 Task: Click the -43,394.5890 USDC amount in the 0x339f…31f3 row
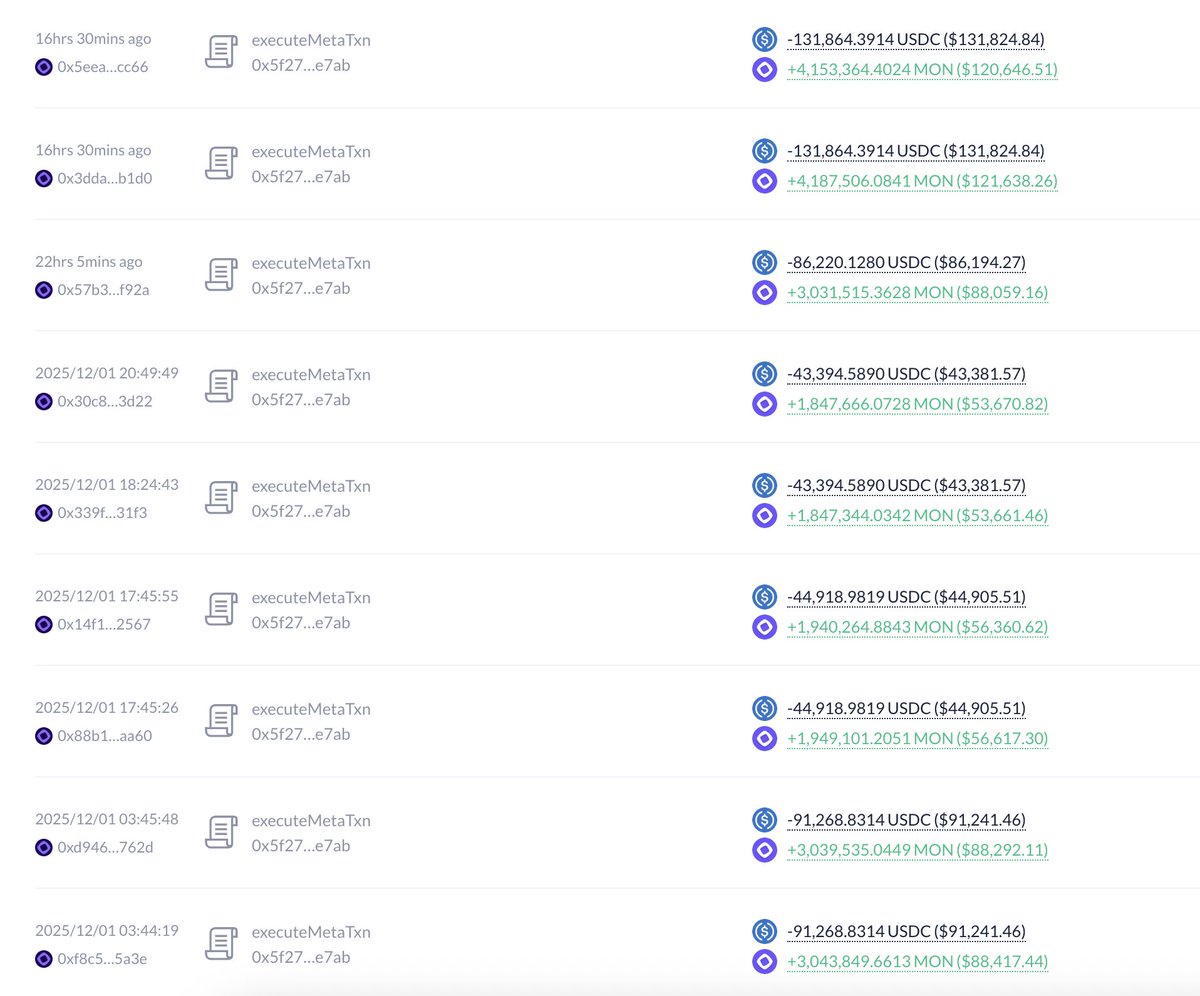pos(906,485)
